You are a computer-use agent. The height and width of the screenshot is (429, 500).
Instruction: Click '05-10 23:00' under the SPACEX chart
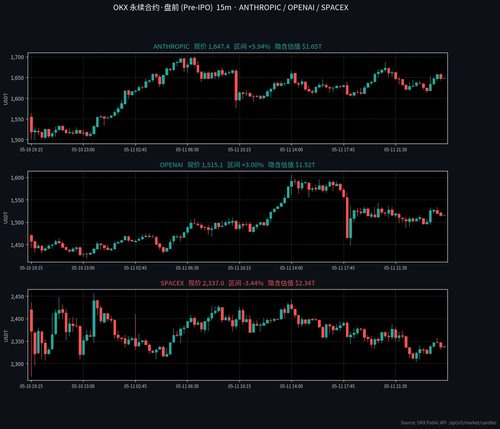click(x=83, y=386)
